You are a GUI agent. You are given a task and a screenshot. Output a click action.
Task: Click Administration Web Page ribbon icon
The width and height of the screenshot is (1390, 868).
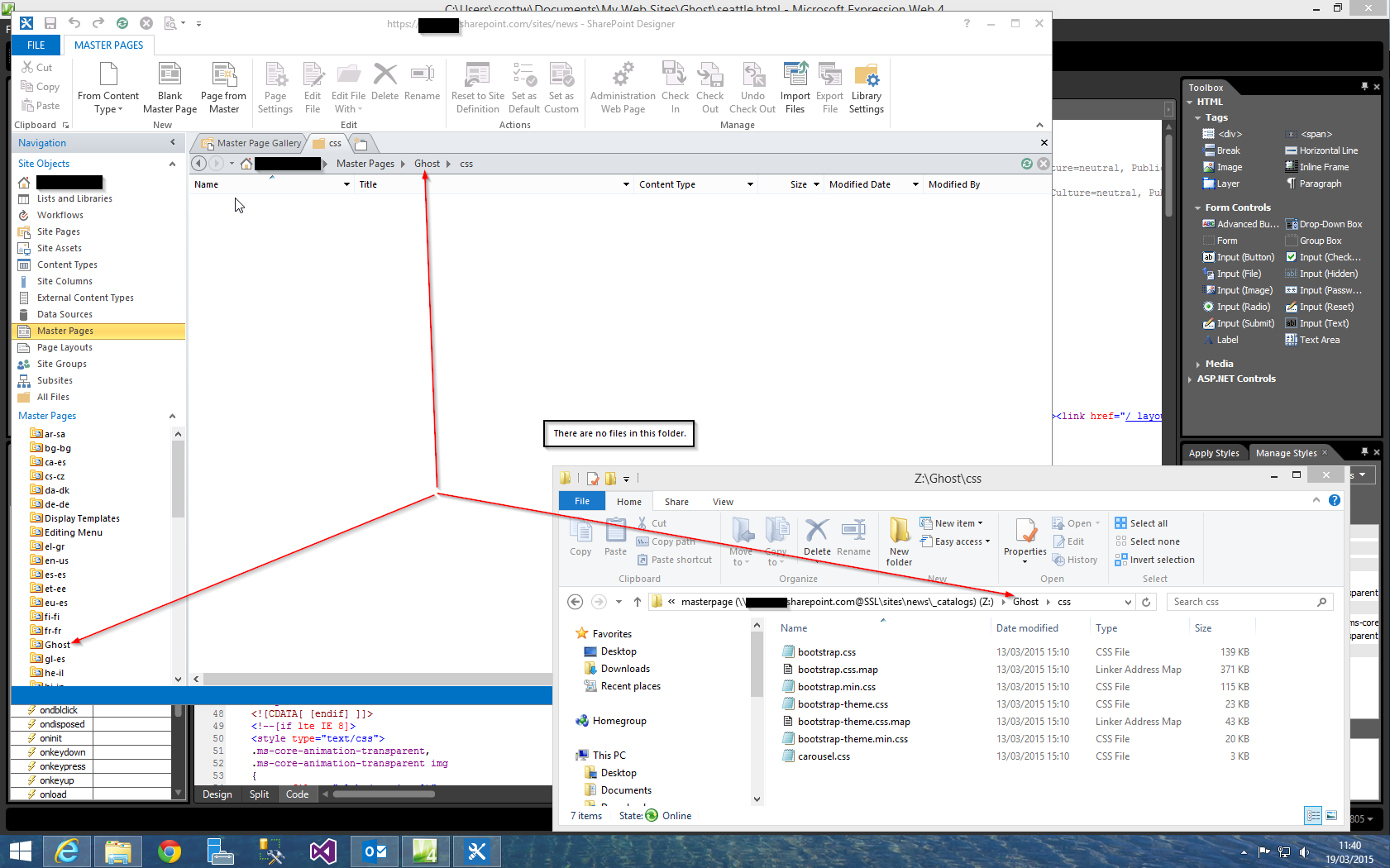tap(623, 88)
